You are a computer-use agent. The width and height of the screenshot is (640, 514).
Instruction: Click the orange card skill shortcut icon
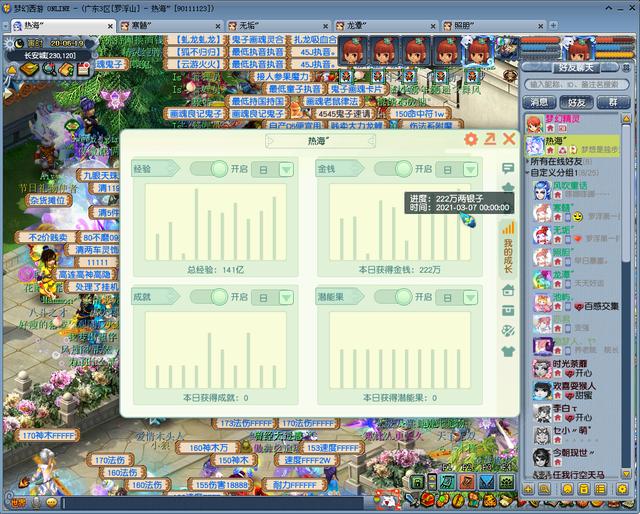[x=467, y=482]
